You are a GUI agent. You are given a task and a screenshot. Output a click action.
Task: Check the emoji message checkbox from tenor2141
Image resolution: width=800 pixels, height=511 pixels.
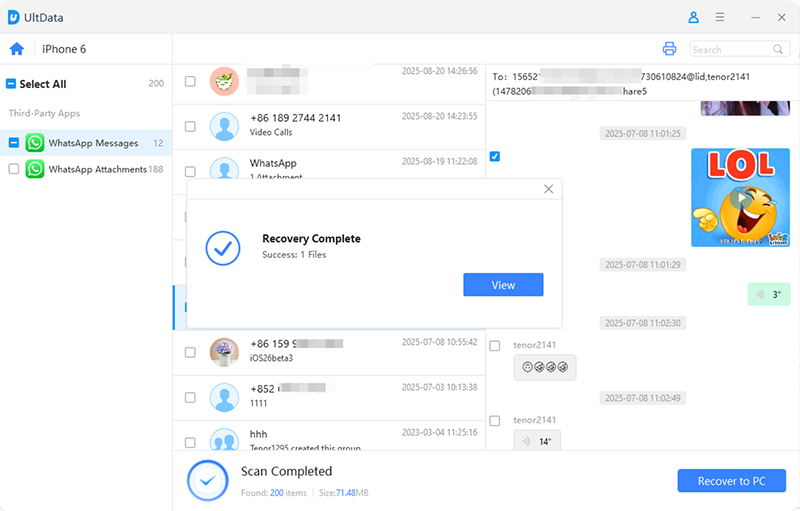coord(495,346)
